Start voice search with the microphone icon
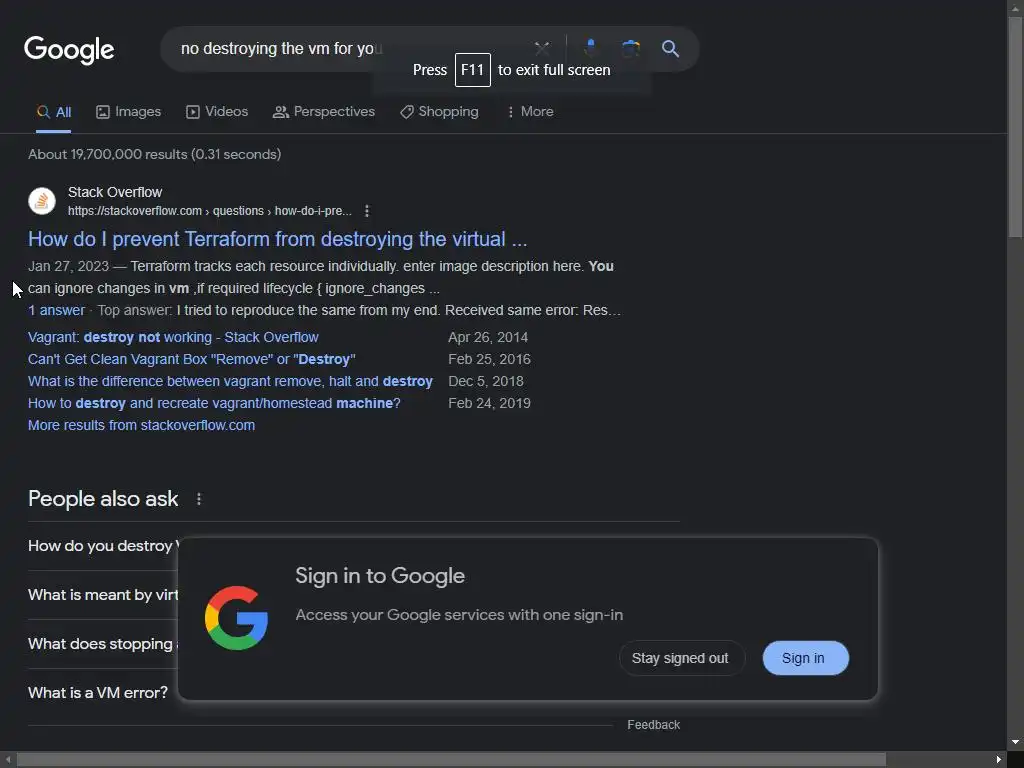The width and height of the screenshot is (1024, 768). [590, 48]
